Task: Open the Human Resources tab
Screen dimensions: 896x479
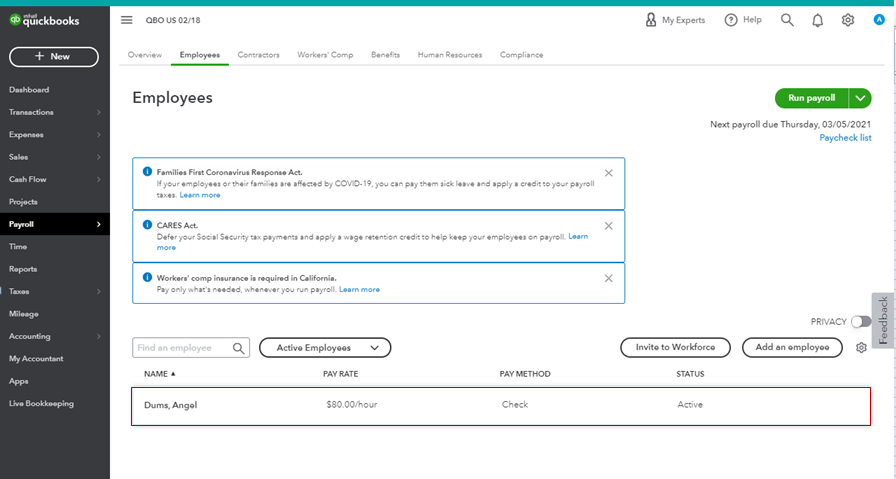Action: pyautogui.click(x=450, y=55)
